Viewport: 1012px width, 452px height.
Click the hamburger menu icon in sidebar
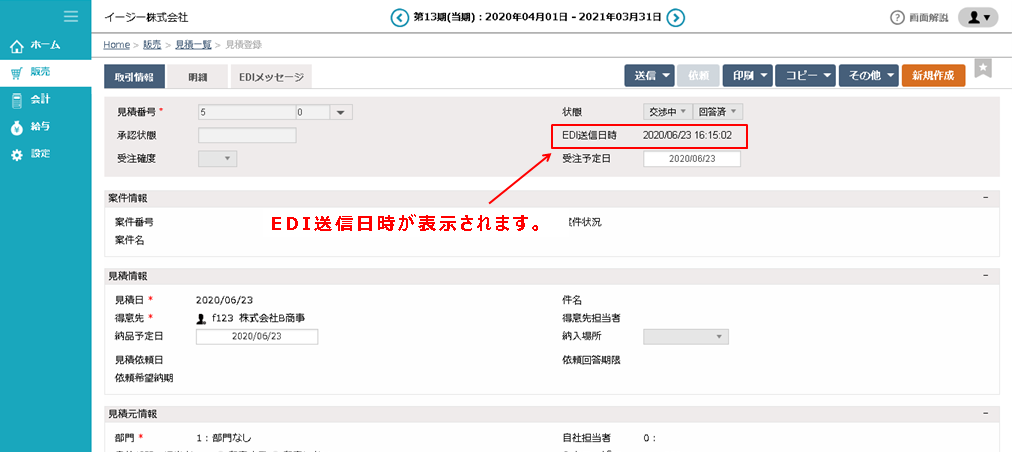point(71,16)
